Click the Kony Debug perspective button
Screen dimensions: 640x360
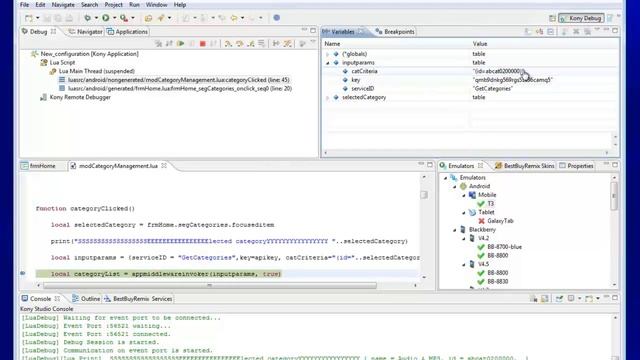click(581, 18)
